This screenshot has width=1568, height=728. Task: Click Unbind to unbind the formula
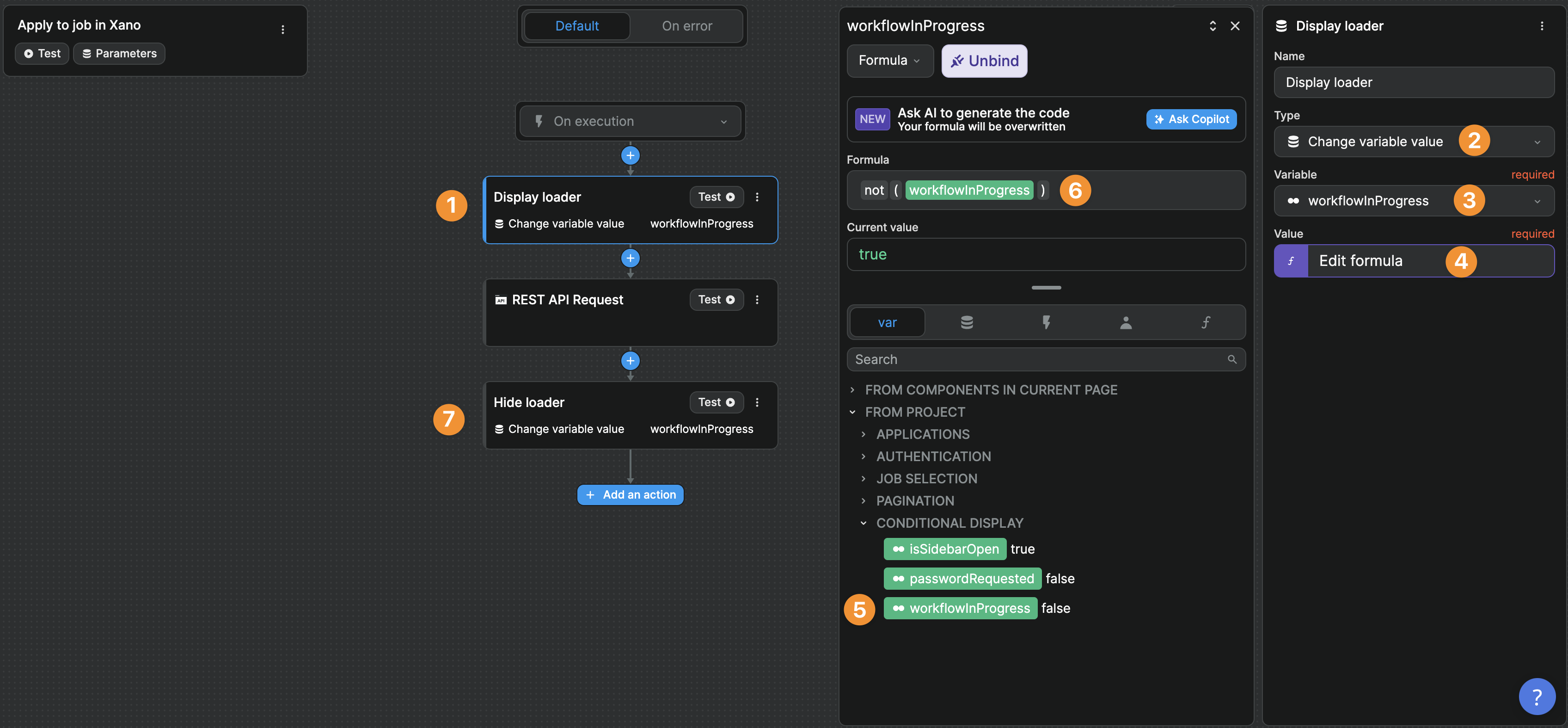pos(984,60)
